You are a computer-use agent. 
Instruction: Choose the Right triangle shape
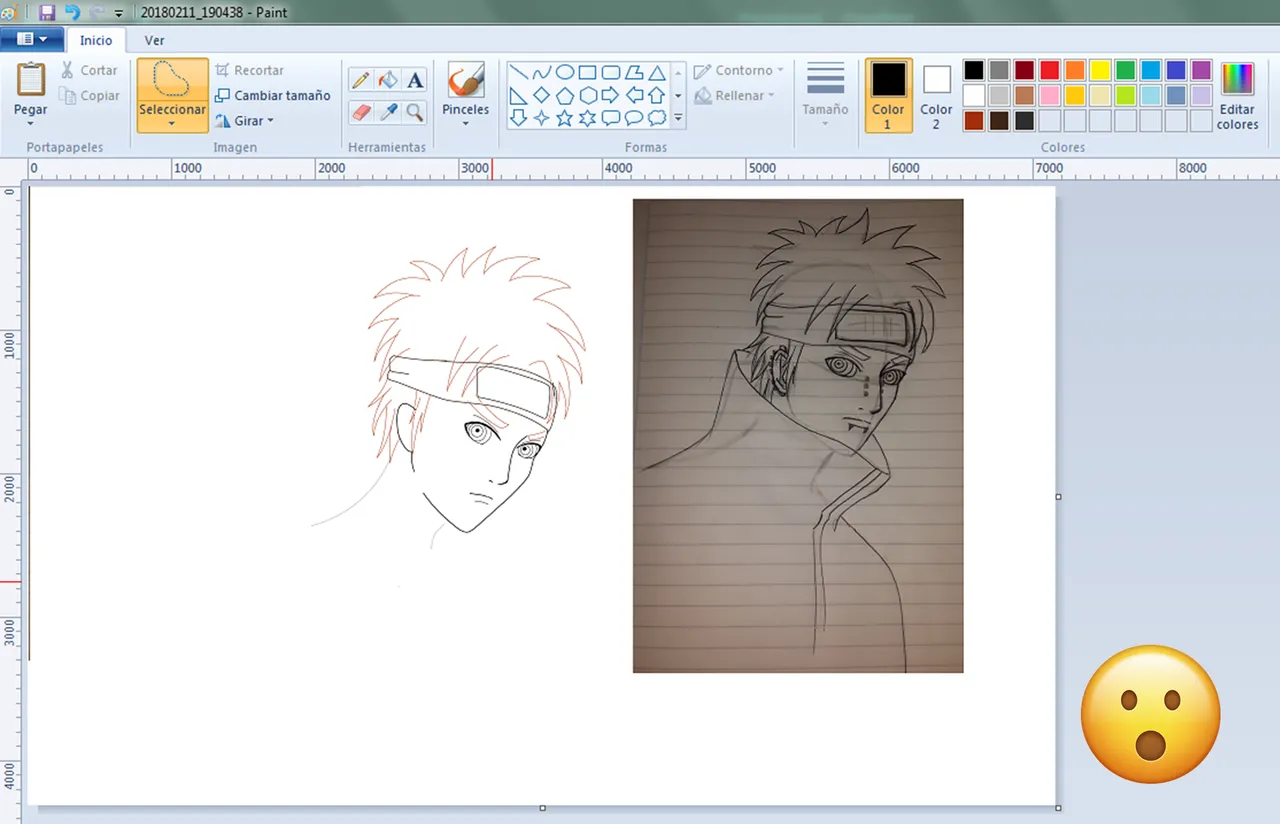point(518,95)
